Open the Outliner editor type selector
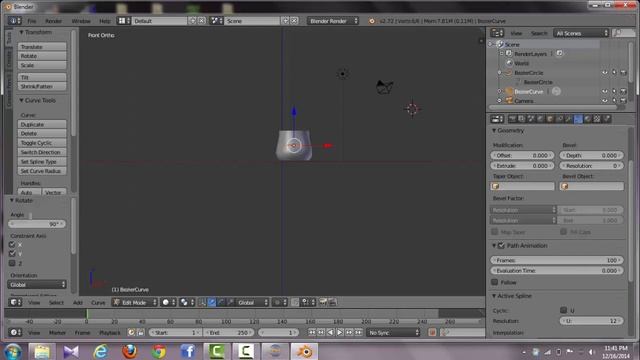This screenshot has height=360, width=640. 497,33
